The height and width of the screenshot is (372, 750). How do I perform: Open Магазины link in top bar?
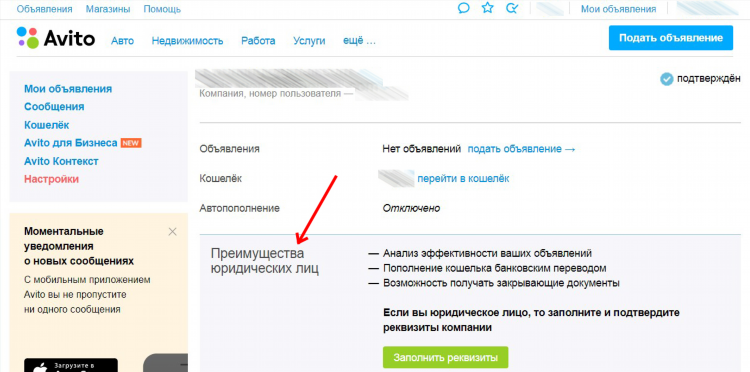click(108, 9)
